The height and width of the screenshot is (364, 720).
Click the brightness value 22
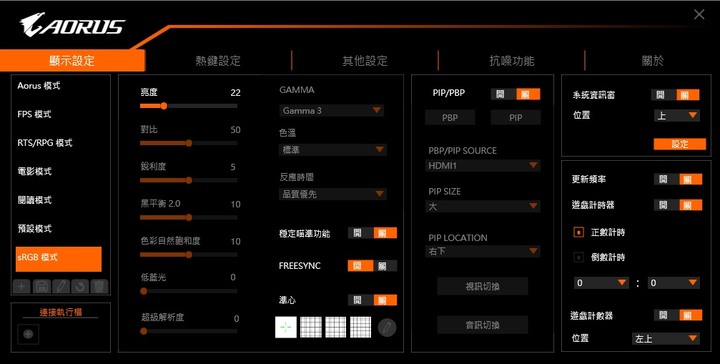click(236, 93)
